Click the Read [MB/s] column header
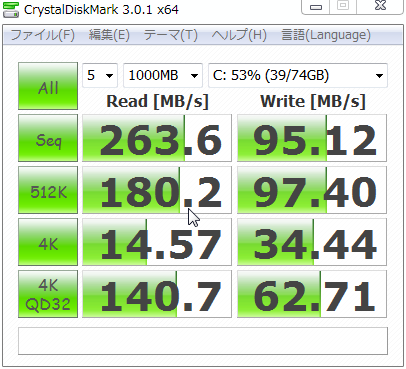 point(157,101)
